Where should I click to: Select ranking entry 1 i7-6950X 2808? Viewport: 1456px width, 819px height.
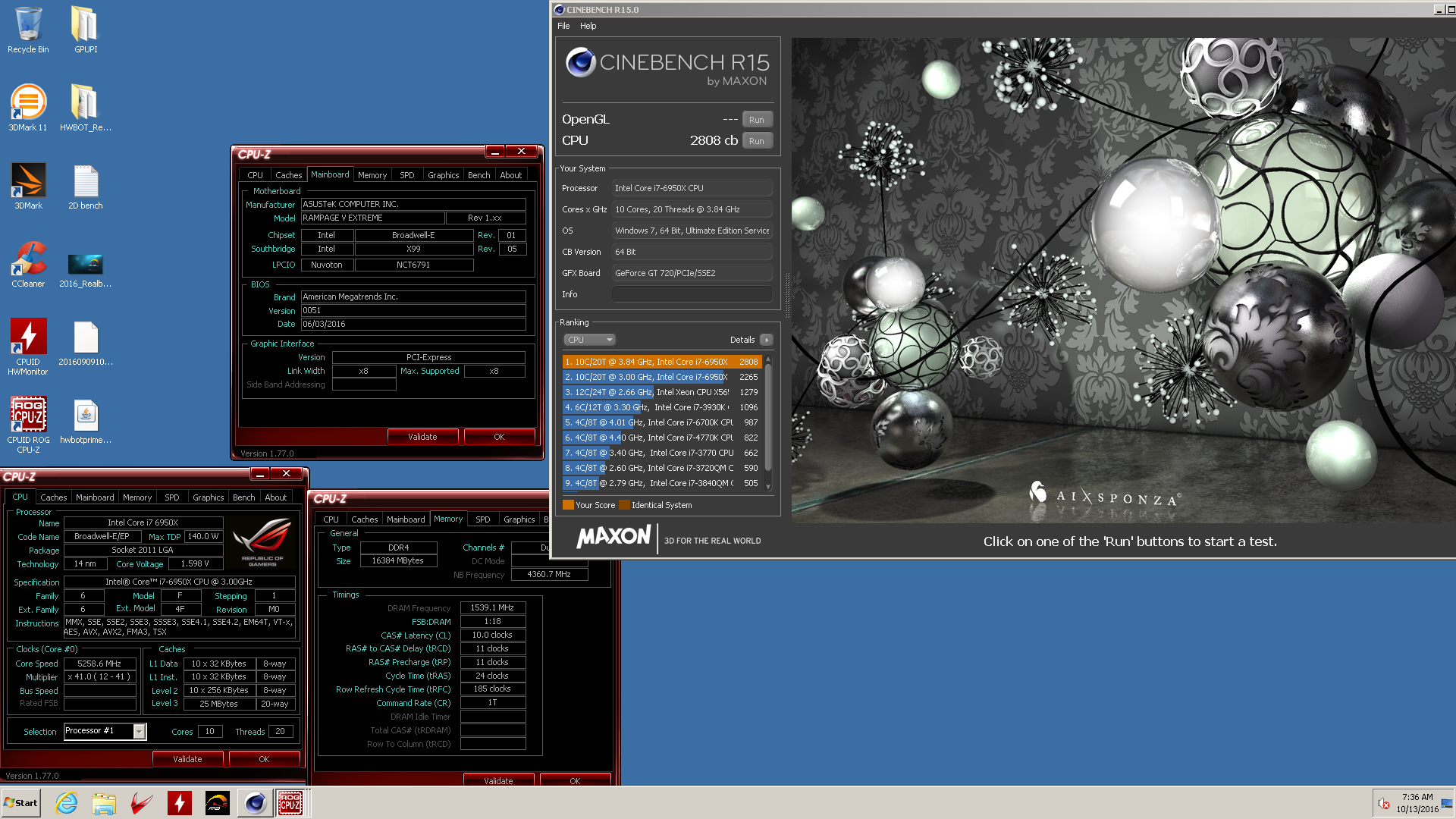(x=661, y=362)
